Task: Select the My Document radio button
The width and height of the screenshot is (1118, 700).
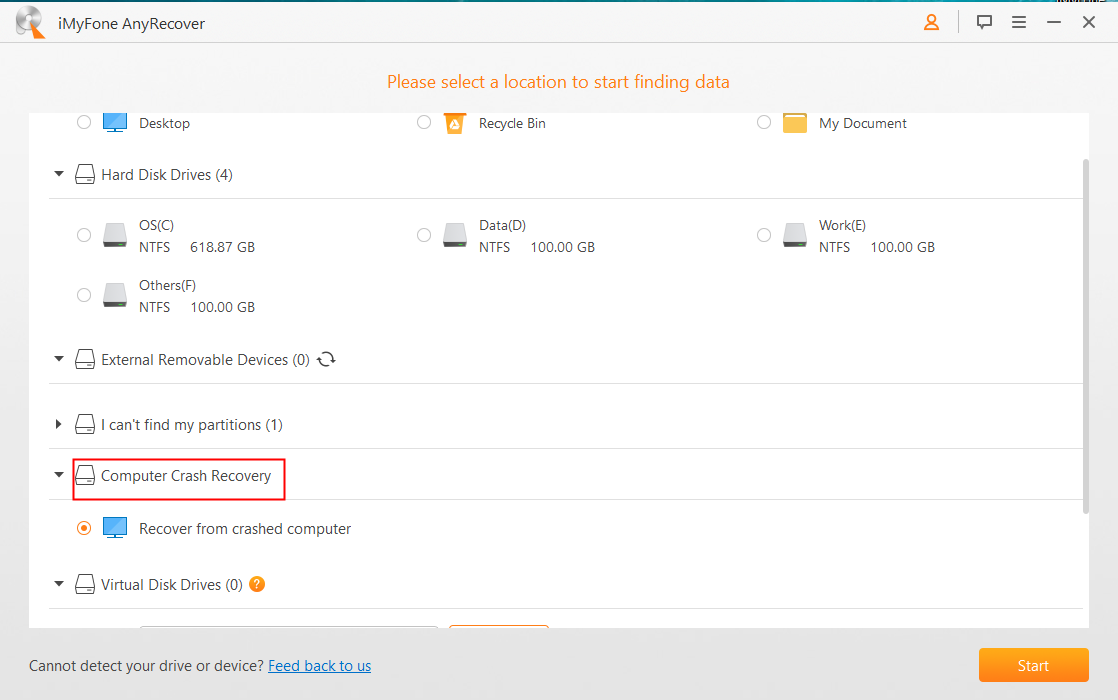Action: click(764, 123)
